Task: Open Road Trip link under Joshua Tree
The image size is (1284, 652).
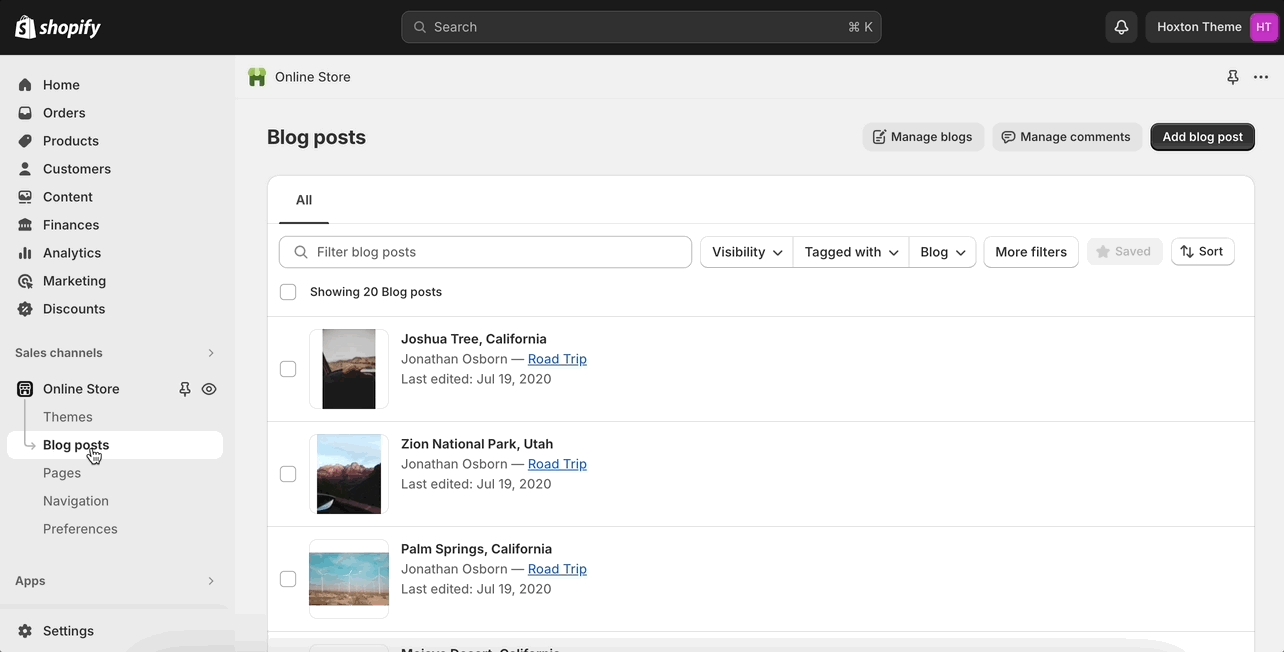Action: 557,359
